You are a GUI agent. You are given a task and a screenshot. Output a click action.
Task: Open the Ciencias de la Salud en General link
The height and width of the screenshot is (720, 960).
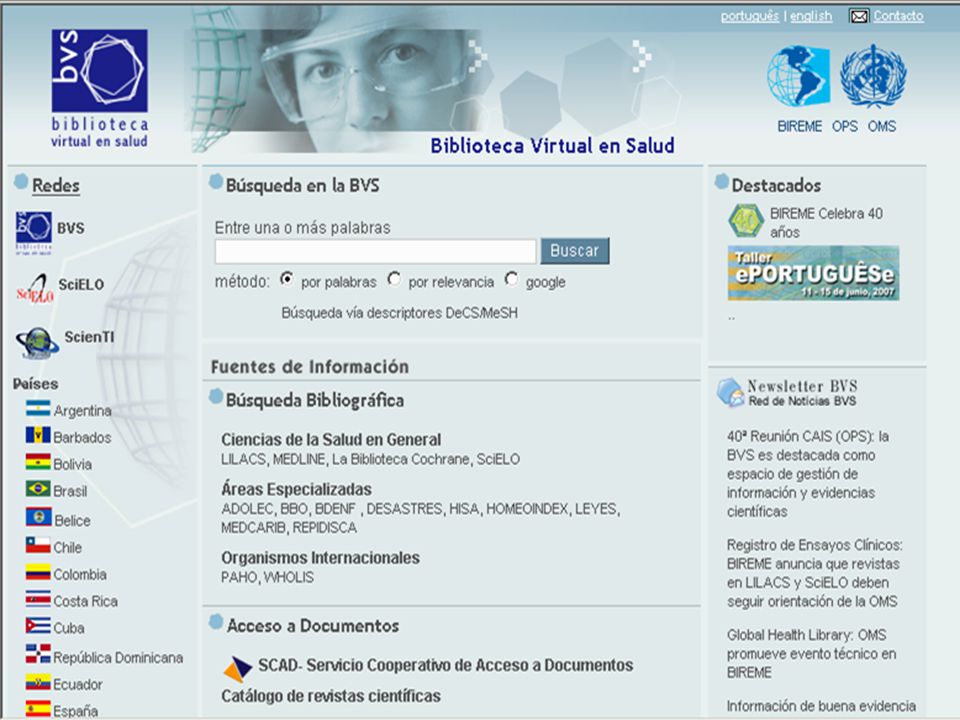[331, 440]
